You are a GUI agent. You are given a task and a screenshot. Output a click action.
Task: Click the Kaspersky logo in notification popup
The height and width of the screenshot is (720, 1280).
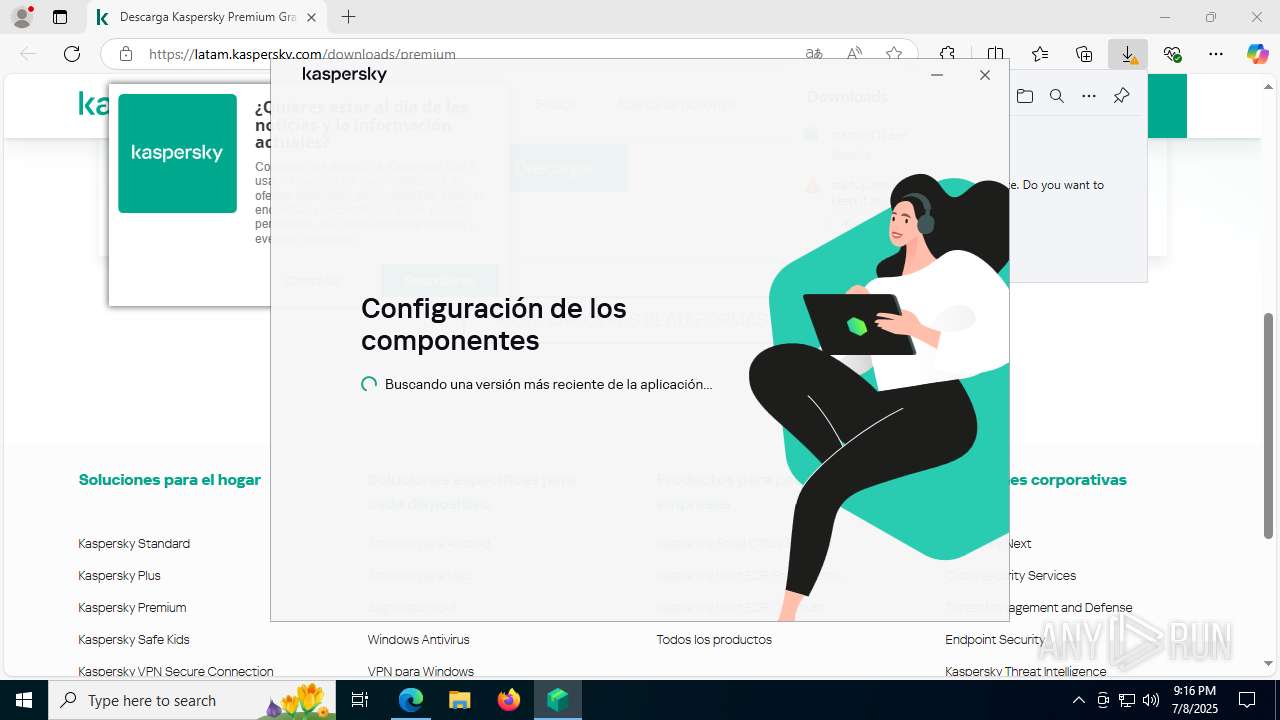point(177,153)
